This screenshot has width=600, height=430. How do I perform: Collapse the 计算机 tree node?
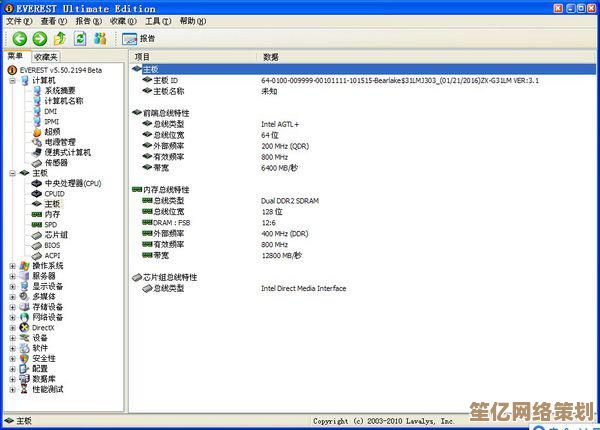tap(13, 81)
